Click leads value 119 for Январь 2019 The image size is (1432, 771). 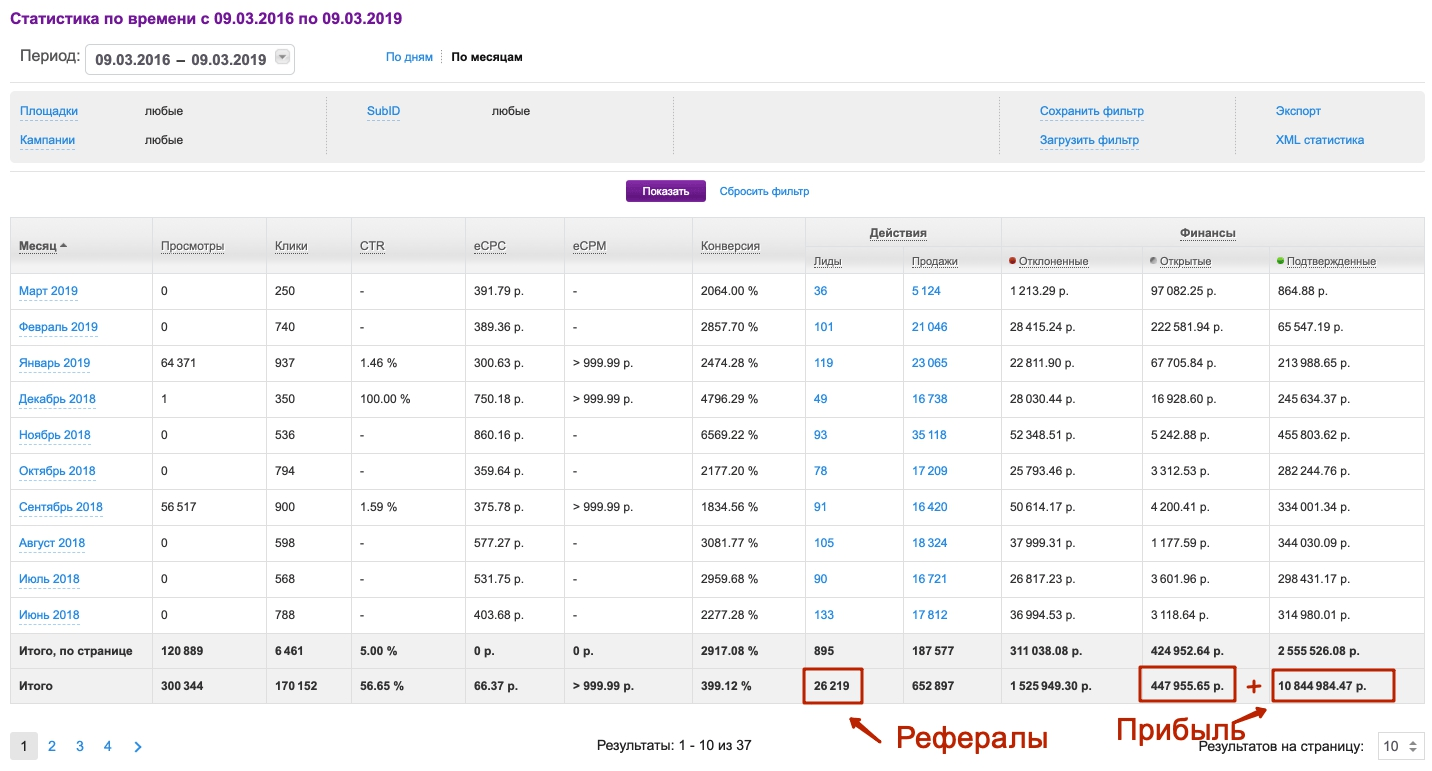coord(824,363)
